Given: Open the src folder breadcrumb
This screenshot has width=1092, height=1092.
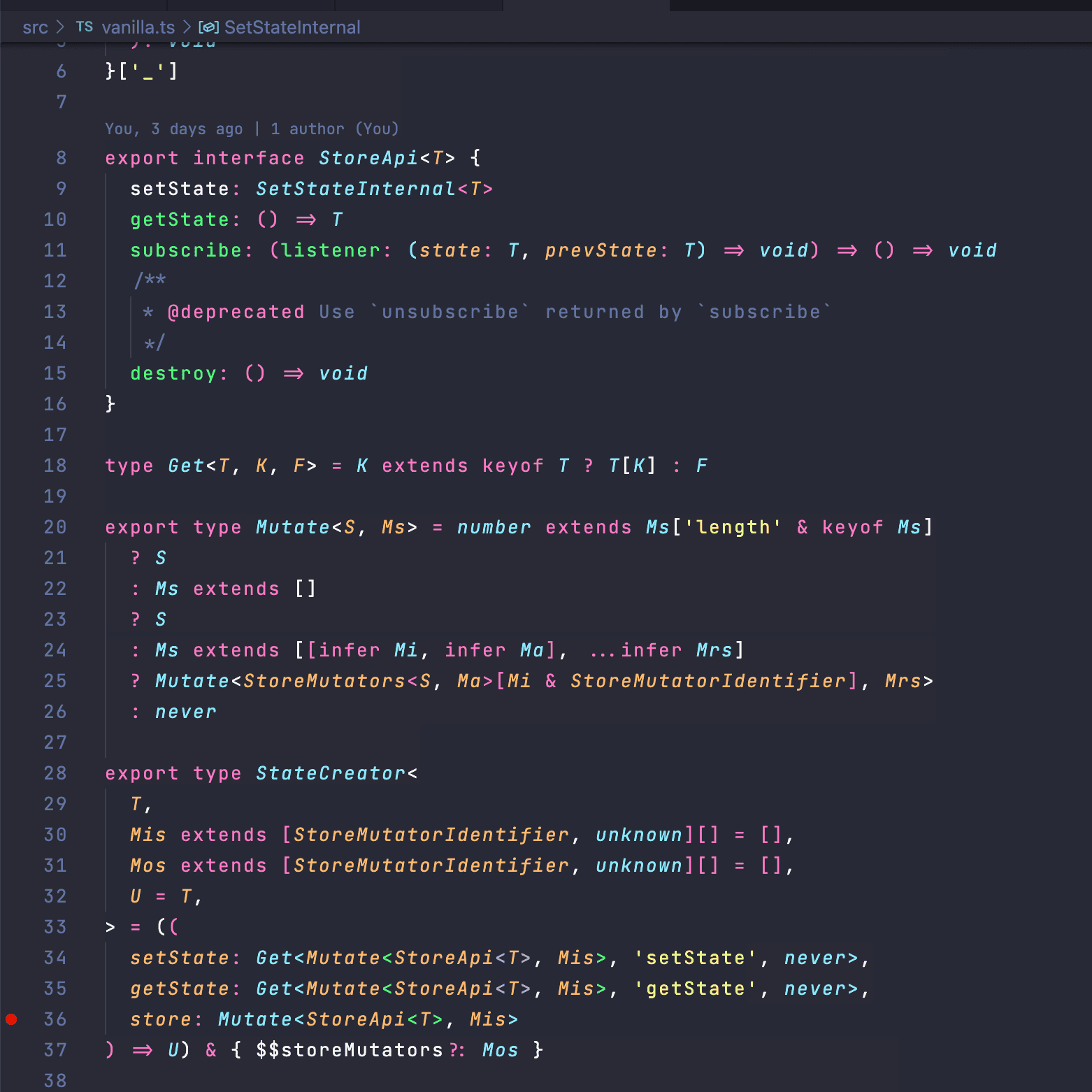Looking at the screenshot, I should click(35, 27).
